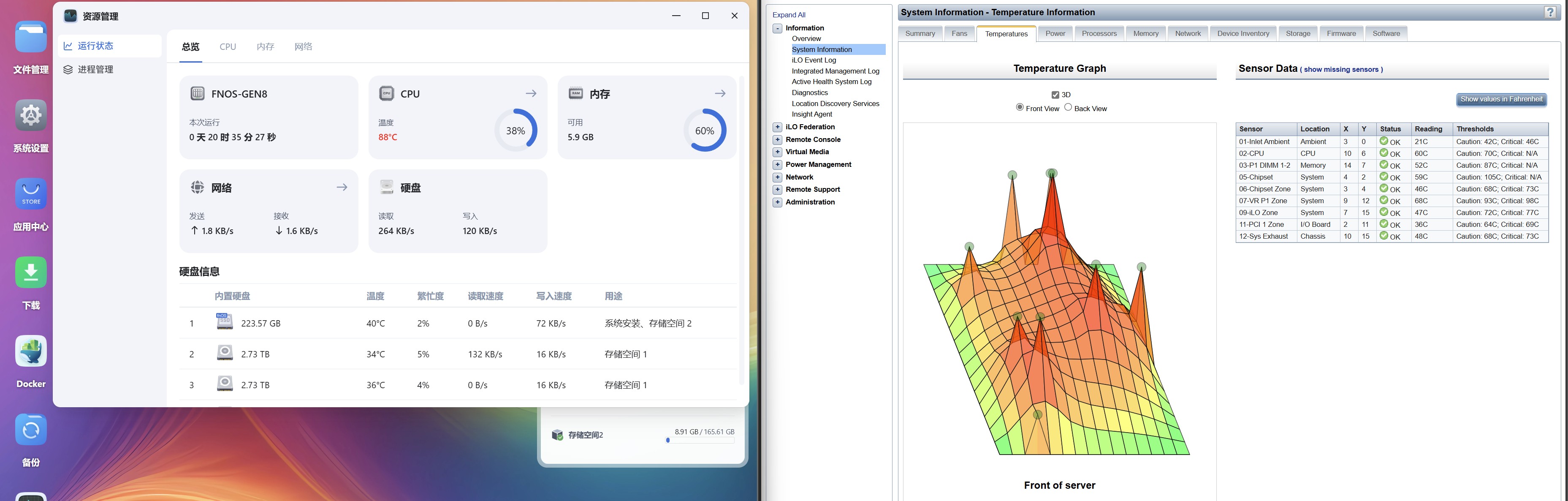Image resolution: width=1568 pixels, height=501 pixels.
Task: Click the help question mark icon
Action: [1550, 12]
